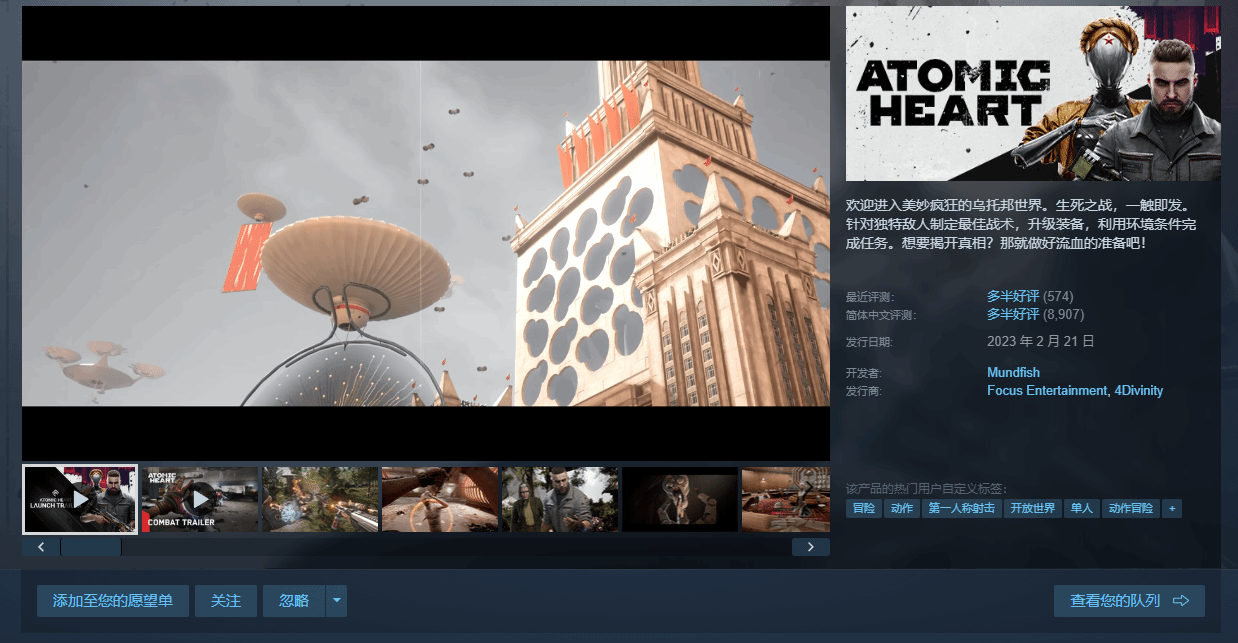Play the Launch Trailer video thumbnail

80,499
